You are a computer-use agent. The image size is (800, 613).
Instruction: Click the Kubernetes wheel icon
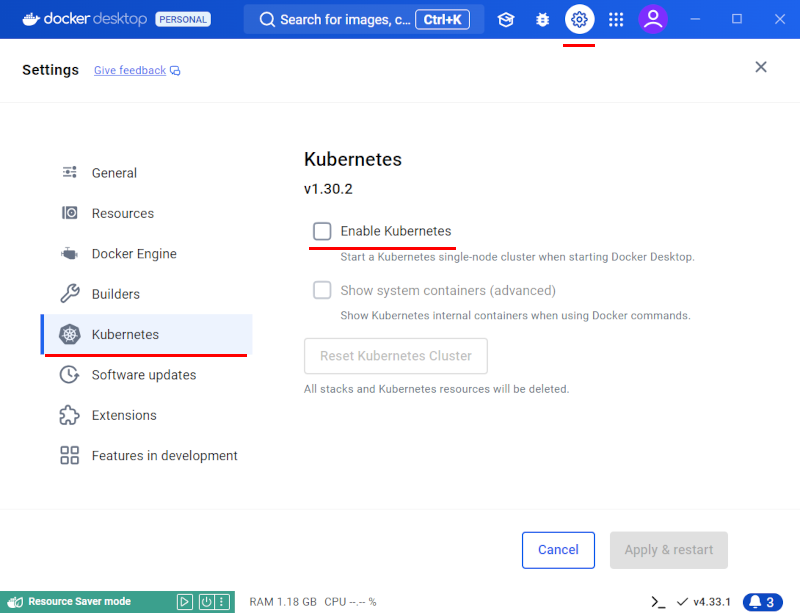tap(69, 334)
